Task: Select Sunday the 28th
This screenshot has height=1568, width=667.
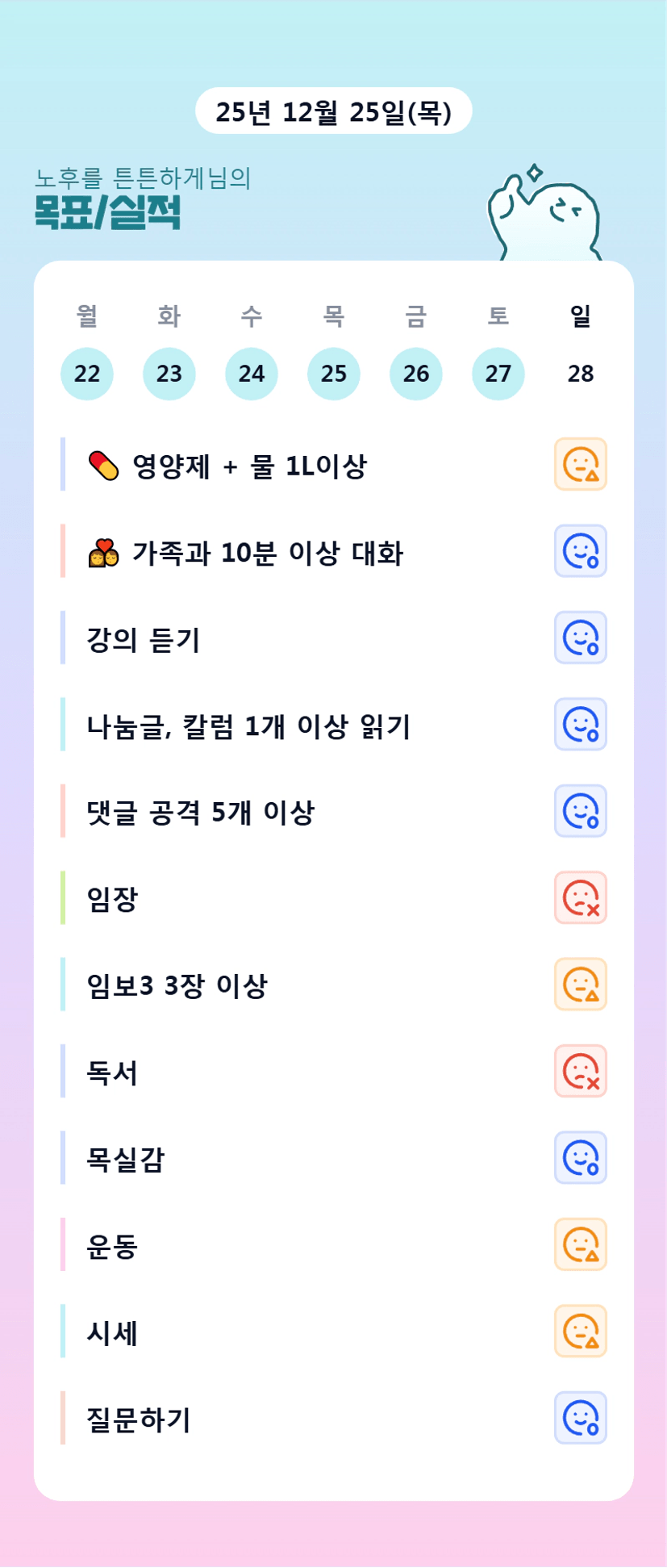Action: point(581,374)
